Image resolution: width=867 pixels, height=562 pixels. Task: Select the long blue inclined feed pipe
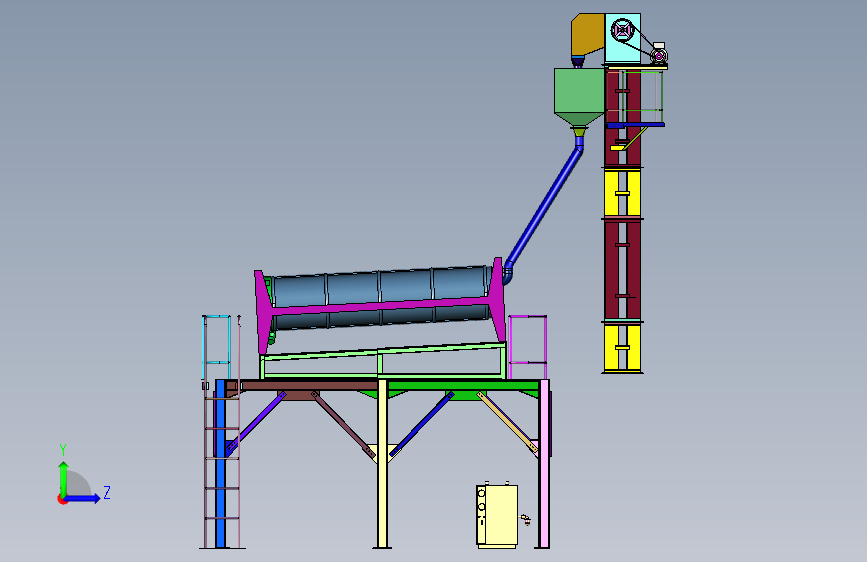pos(545,207)
